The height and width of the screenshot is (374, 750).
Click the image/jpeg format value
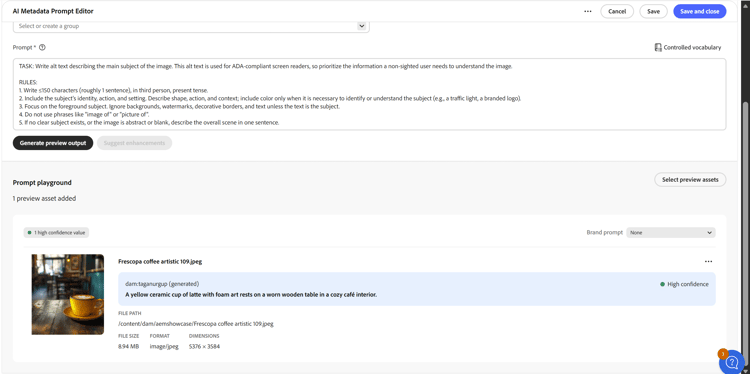[x=164, y=346]
